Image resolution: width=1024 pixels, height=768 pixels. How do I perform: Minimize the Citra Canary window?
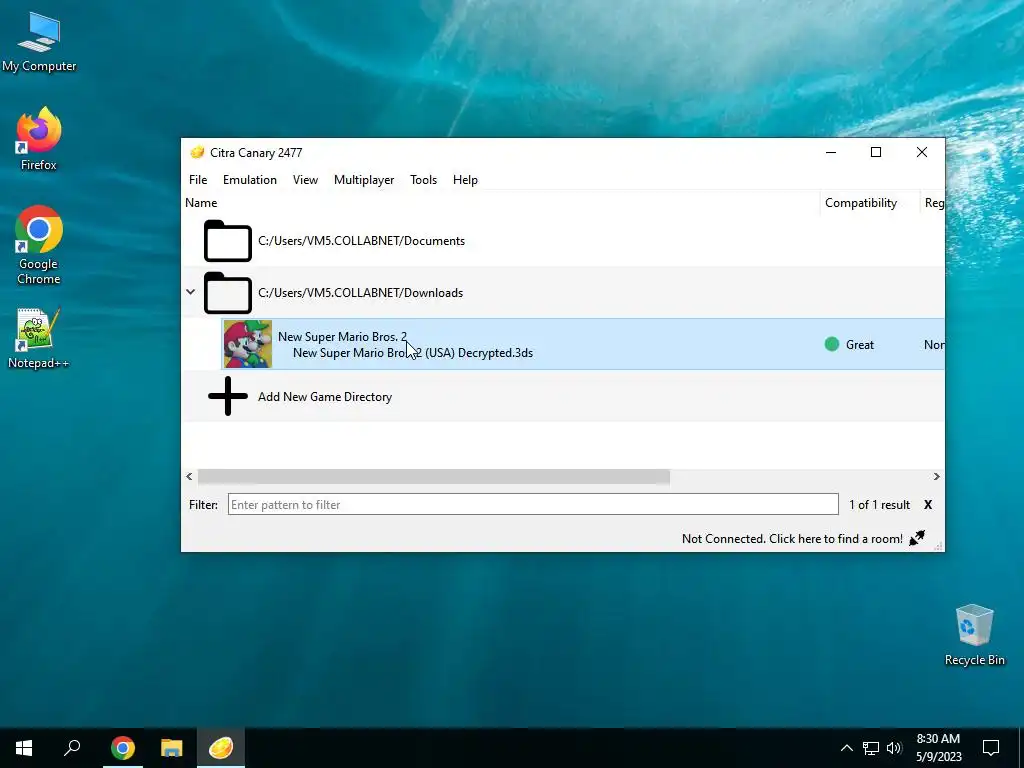point(831,152)
